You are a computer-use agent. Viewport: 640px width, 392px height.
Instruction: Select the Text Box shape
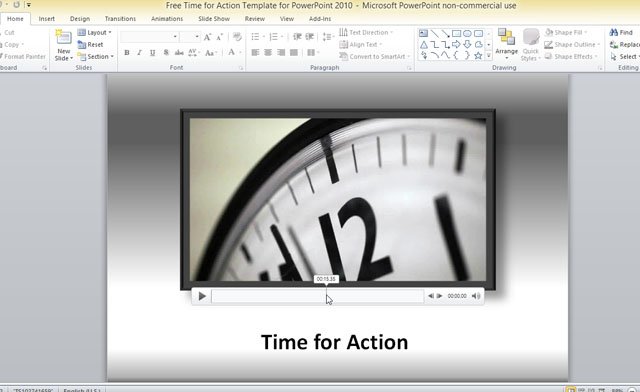point(424,33)
